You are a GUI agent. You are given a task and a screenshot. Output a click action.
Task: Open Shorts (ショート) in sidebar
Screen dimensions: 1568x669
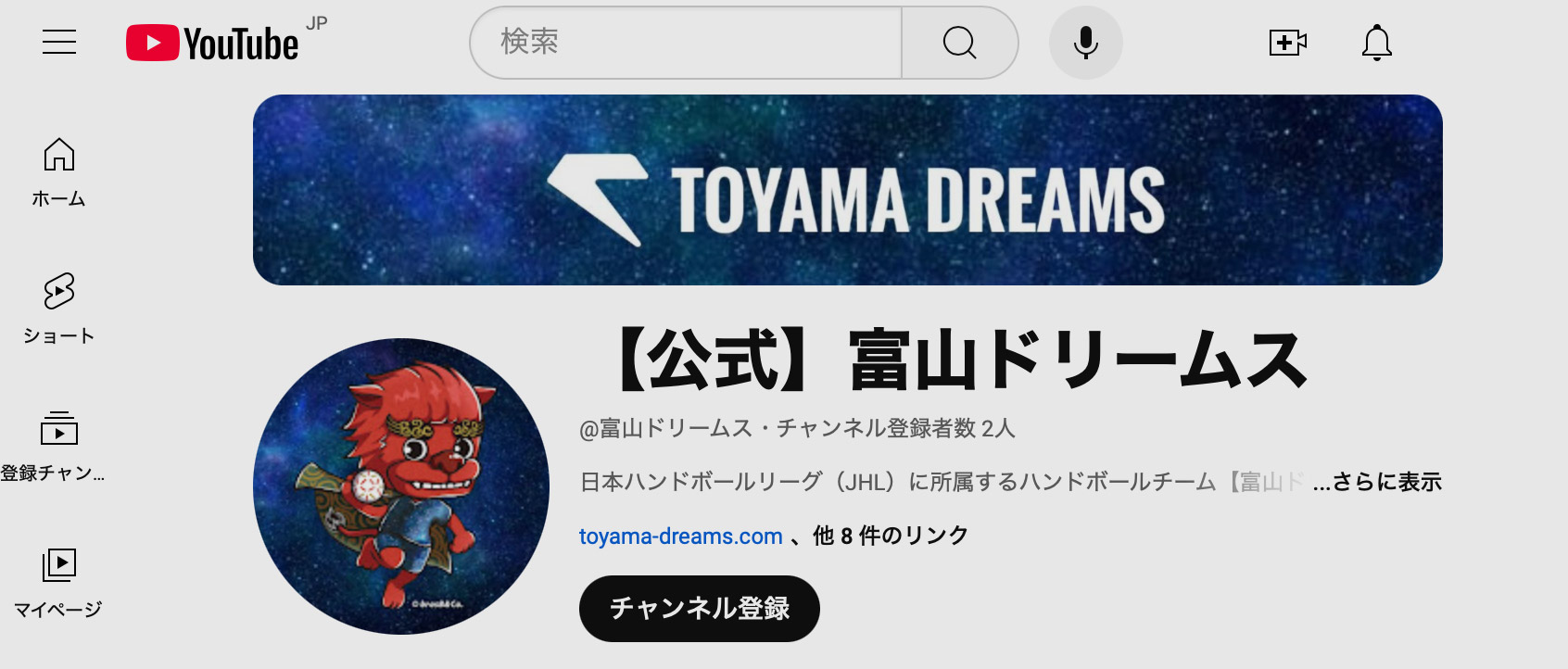[58, 309]
